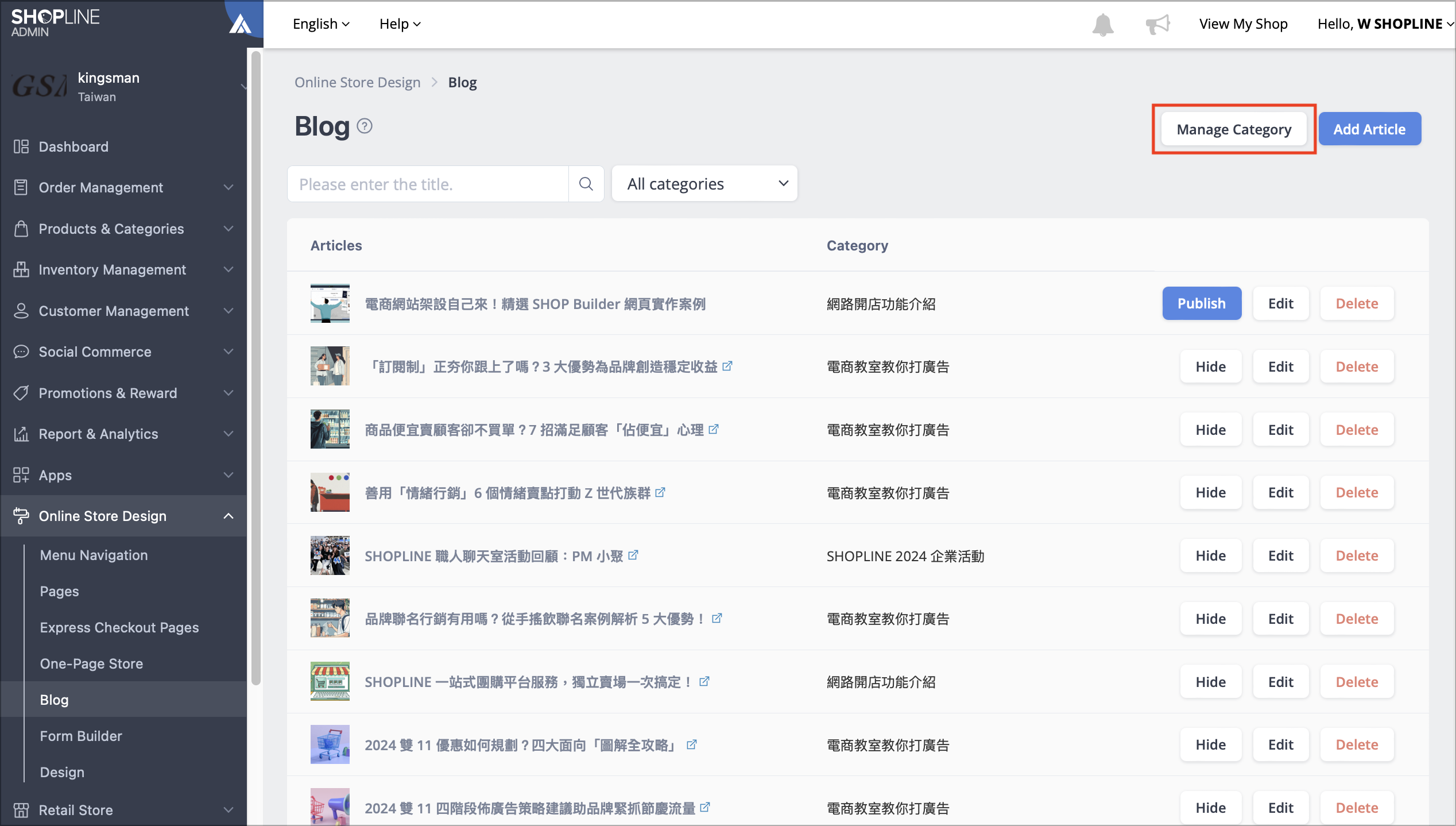Click the Order Management clipboard icon
Image resolution: width=1456 pixels, height=826 pixels.
click(21, 187)
